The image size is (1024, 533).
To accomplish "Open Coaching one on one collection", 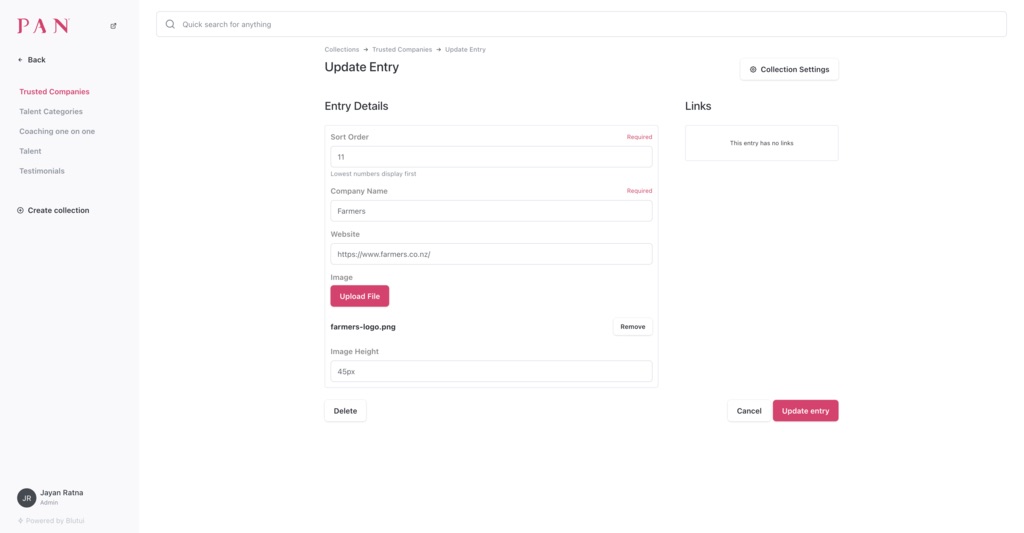I will (x=57, y=131).
